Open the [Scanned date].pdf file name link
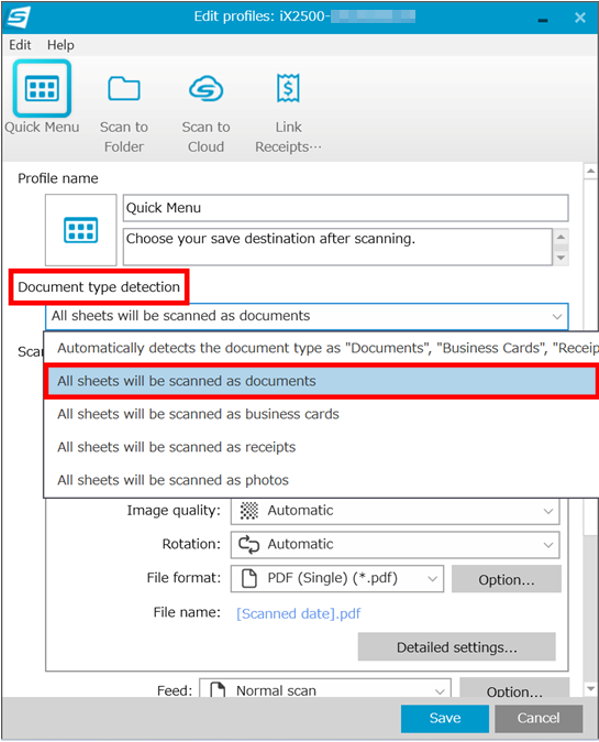This screenshot has width=599, height=742. pos(299,614)
